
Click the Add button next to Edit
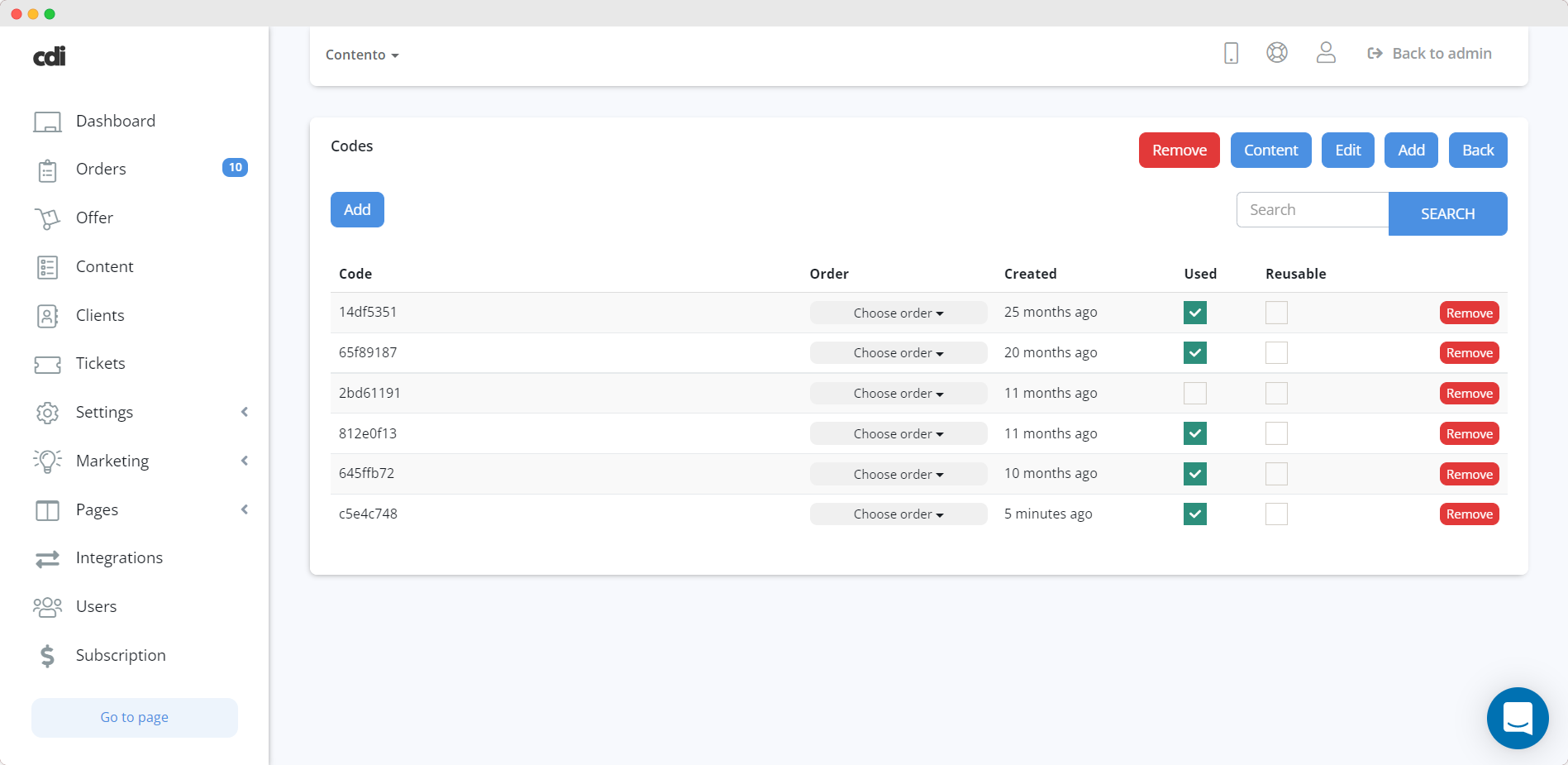click(x=1412, y=151)
